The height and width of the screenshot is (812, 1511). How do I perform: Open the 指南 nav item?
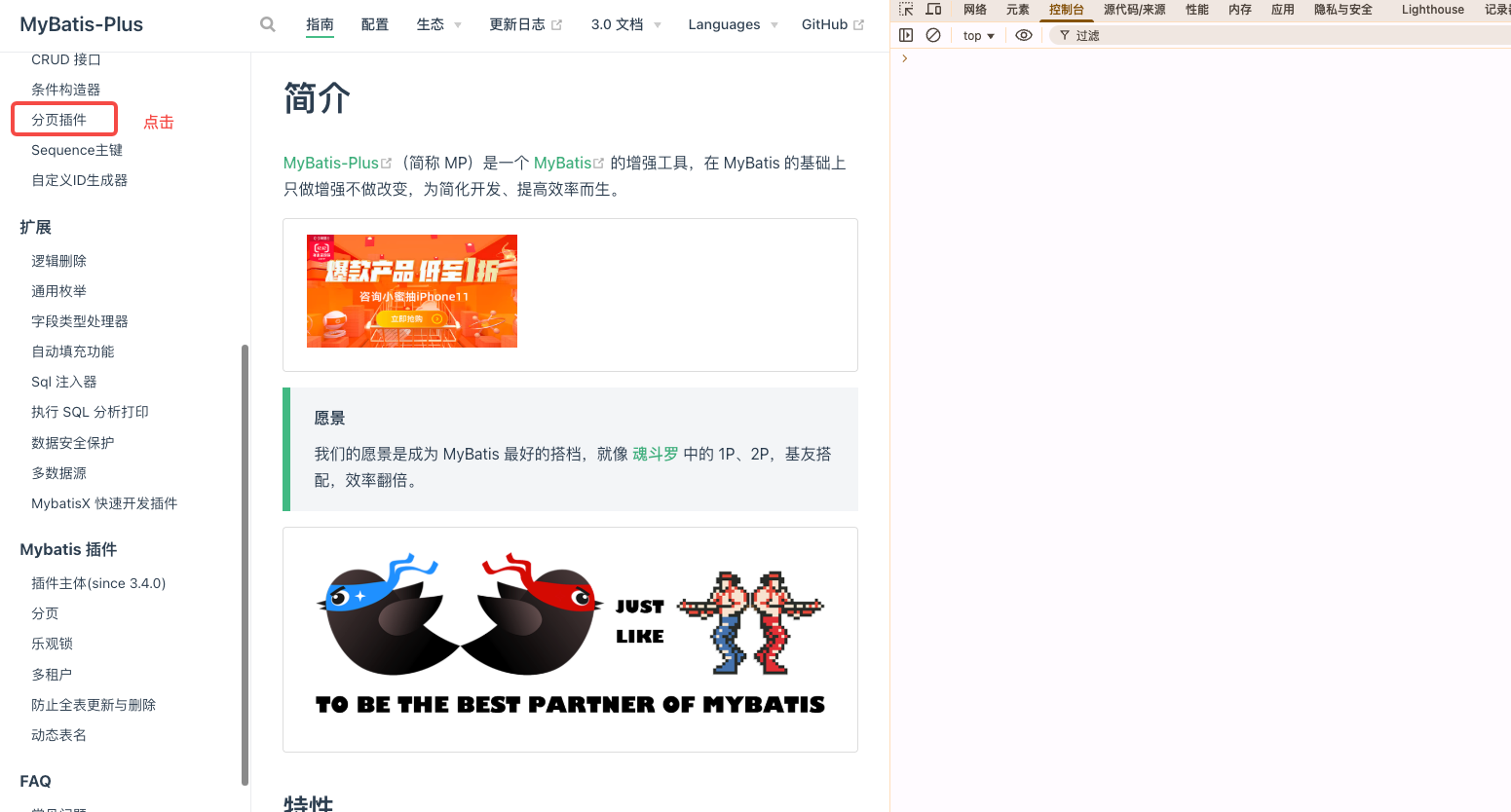point(320,24)
